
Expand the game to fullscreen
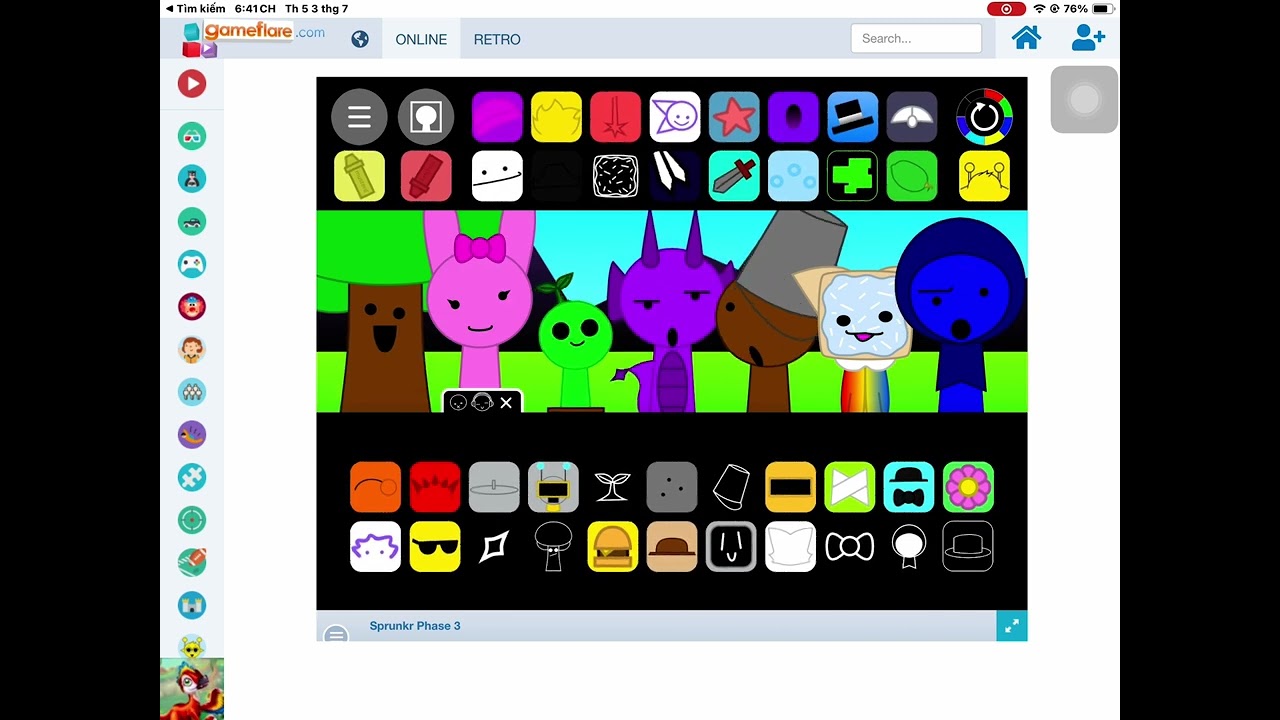click(1012, 626)
